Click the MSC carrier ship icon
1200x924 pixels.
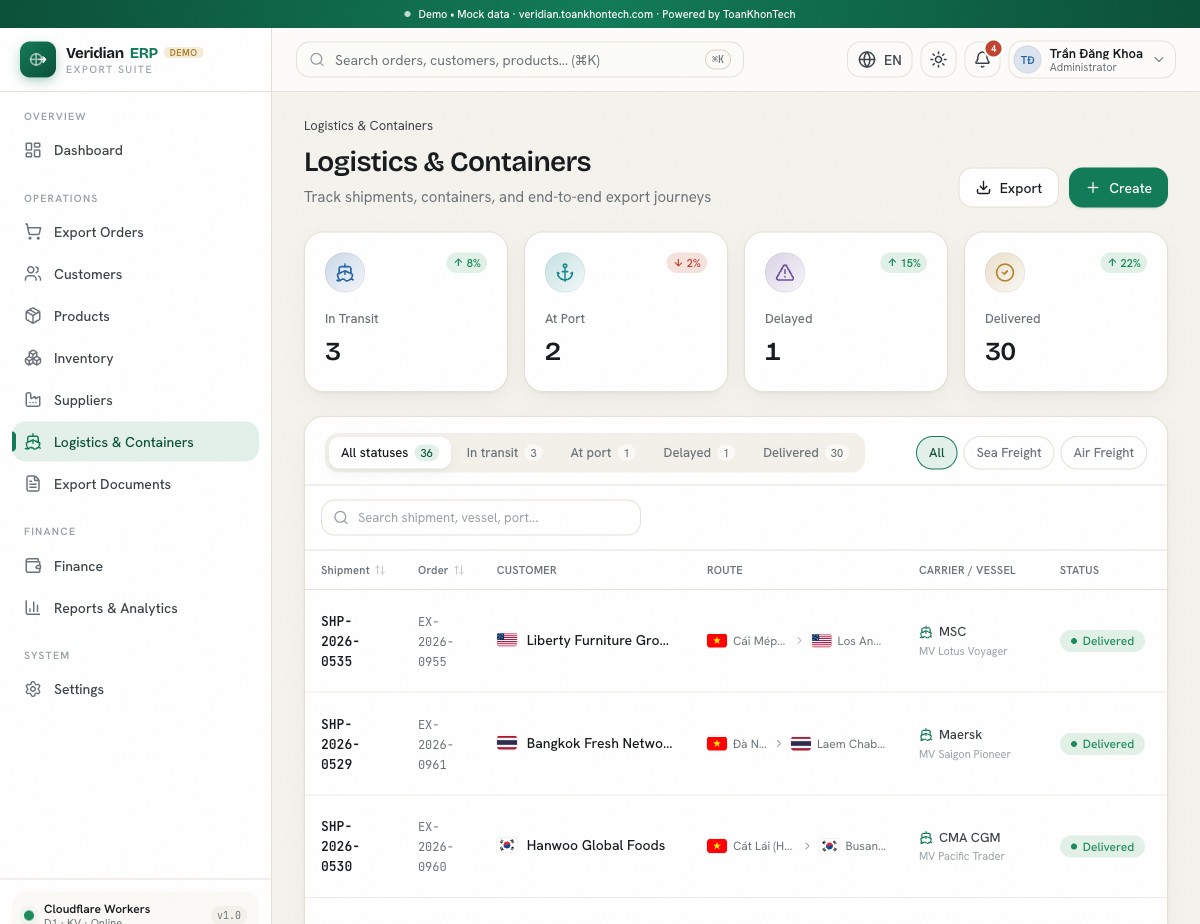tap(926, 632)
